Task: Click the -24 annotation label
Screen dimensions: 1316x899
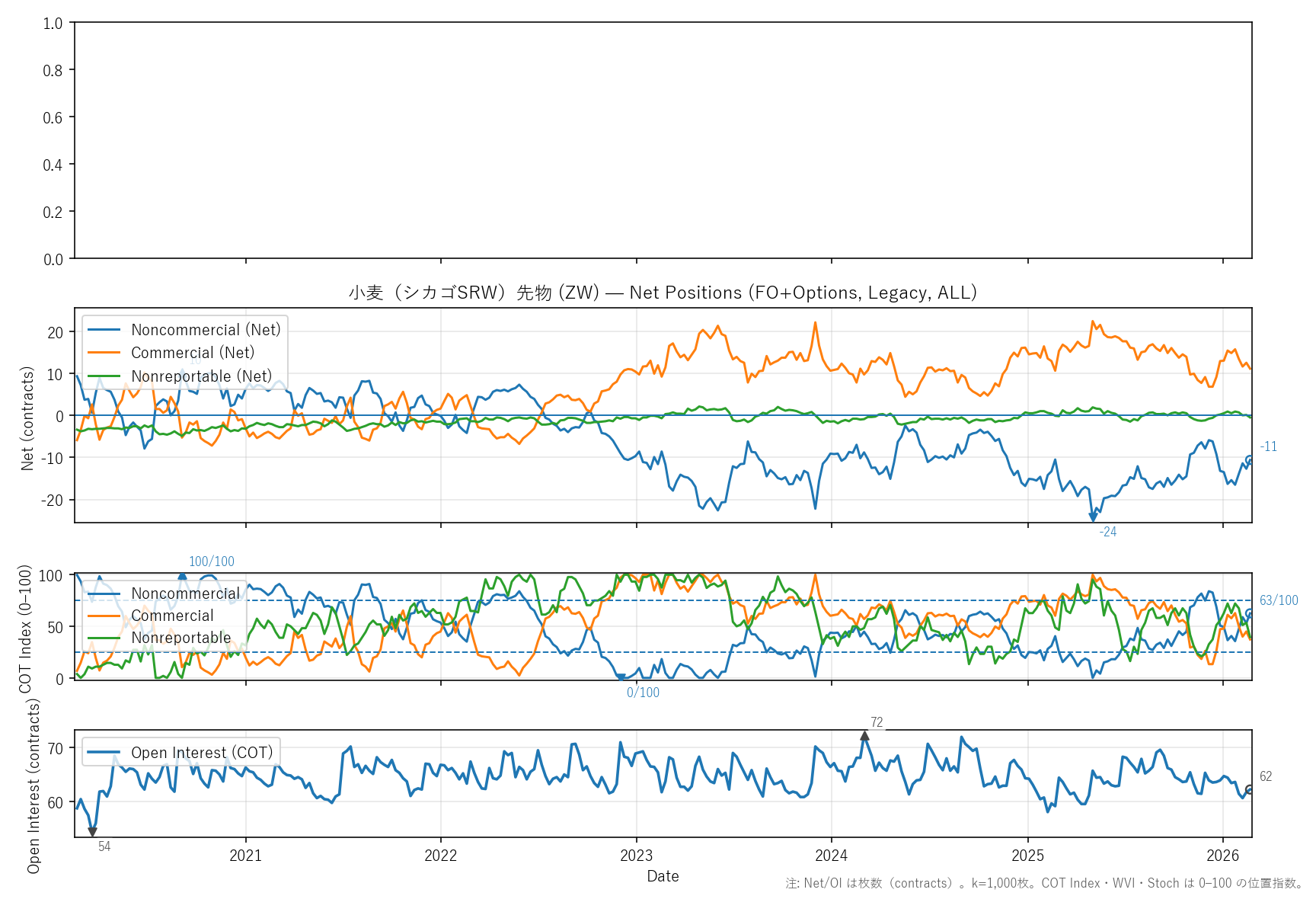Action: (x=1107, y=532)
